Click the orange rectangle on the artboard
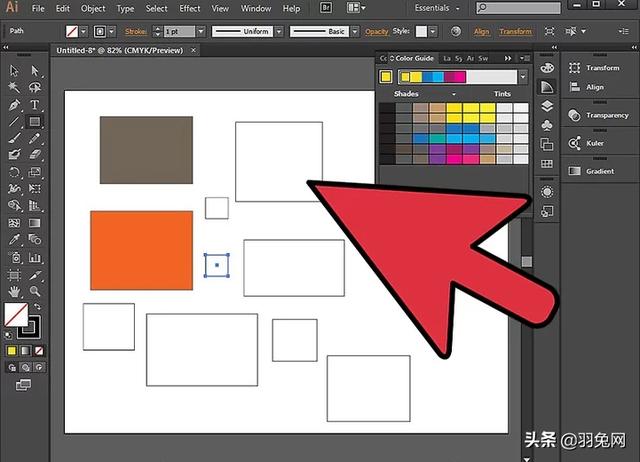 tap(141, 250)
